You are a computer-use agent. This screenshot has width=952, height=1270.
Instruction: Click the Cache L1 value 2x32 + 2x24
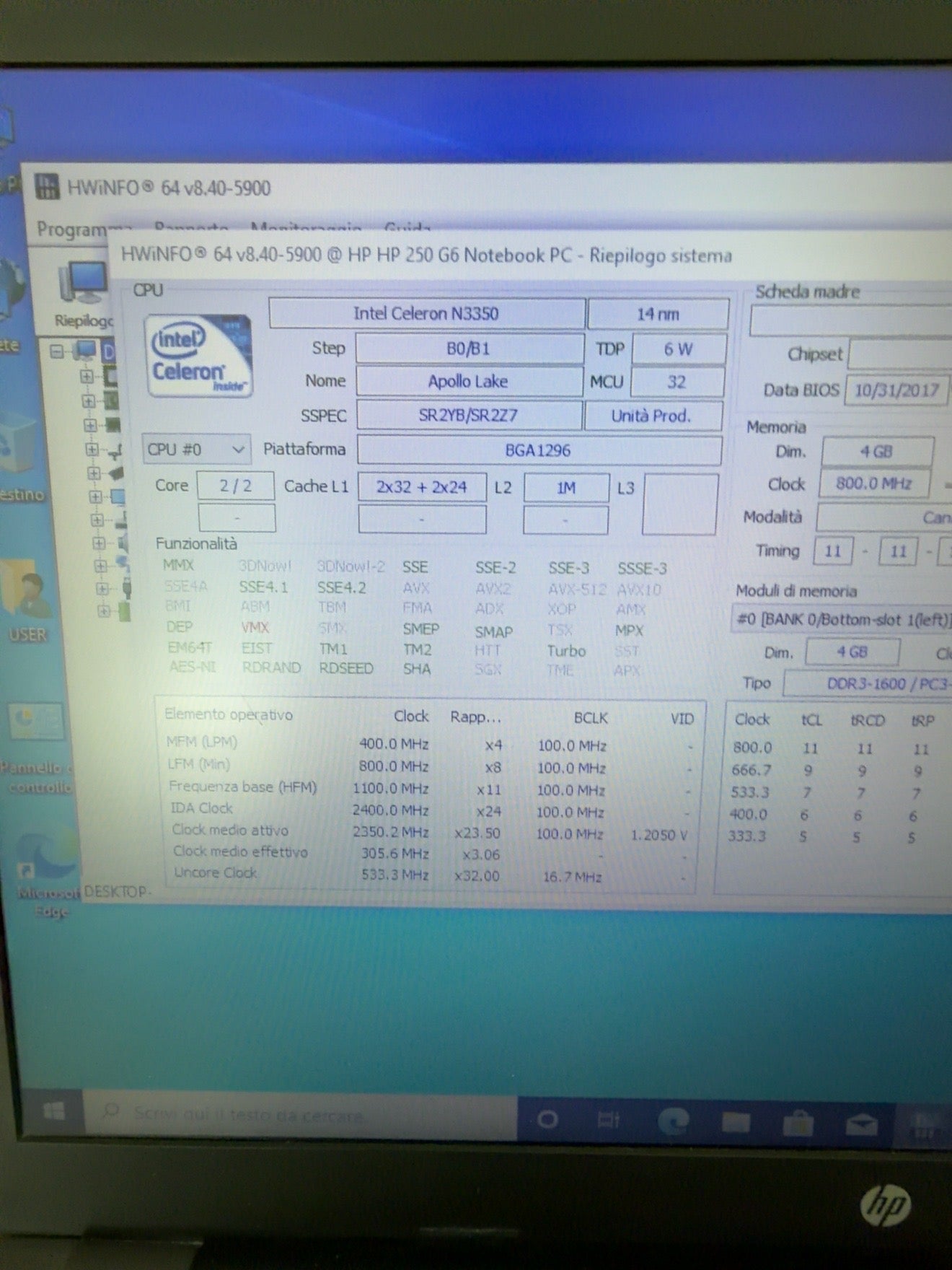422,487
